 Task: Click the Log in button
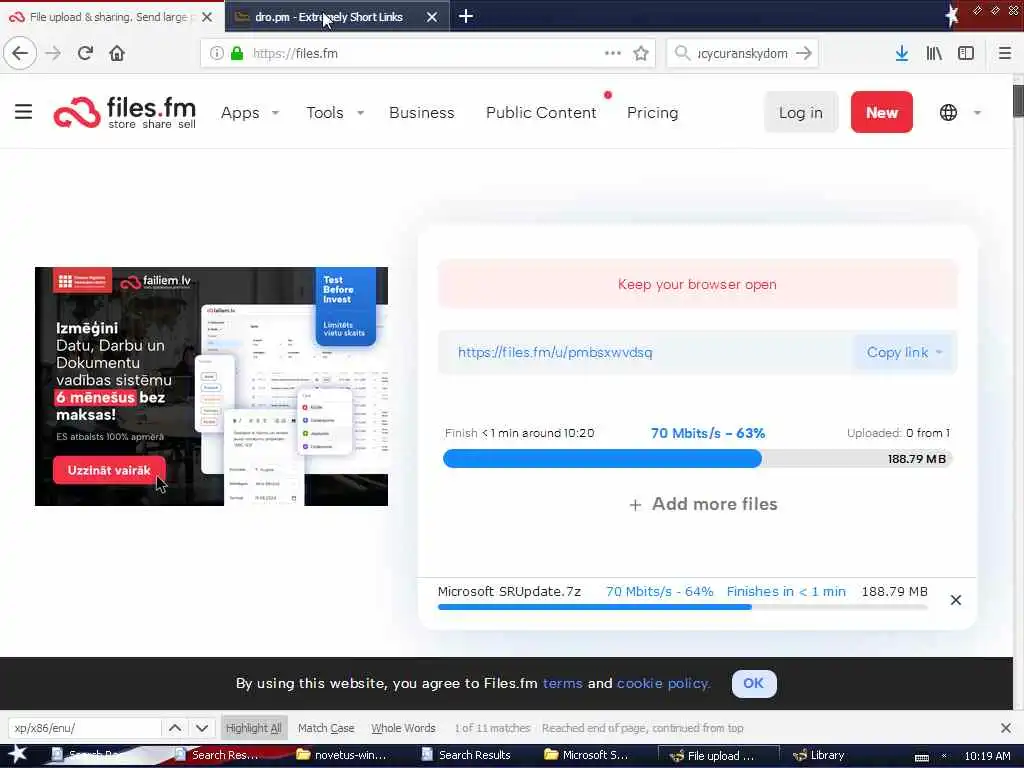pyautogui.click(x=801, y=112)
